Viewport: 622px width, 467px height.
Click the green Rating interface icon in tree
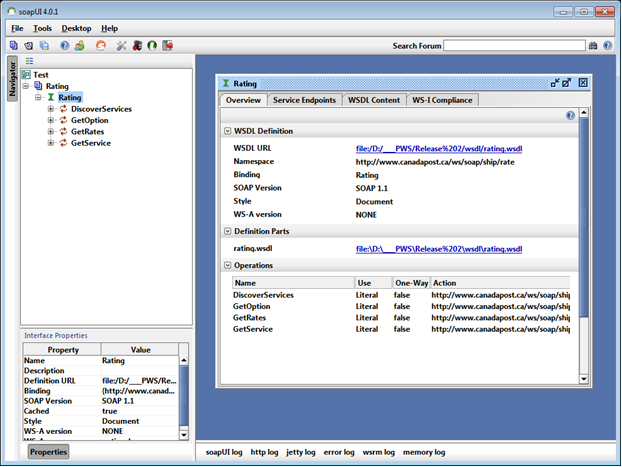tap(51, 97)
